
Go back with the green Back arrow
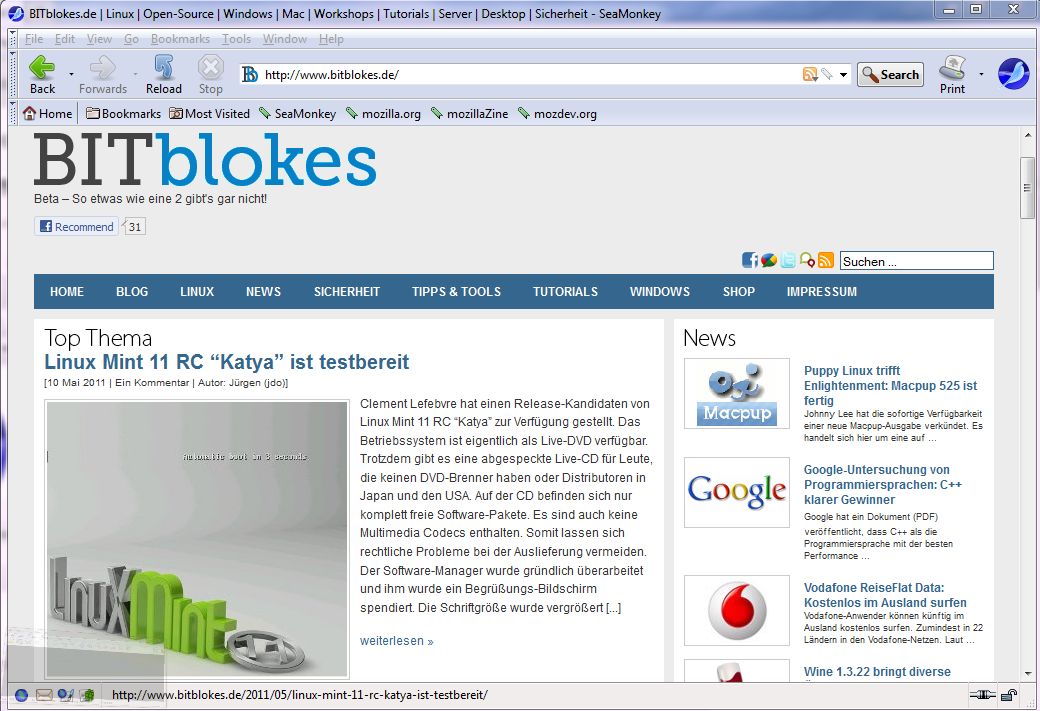pos(42,74)
